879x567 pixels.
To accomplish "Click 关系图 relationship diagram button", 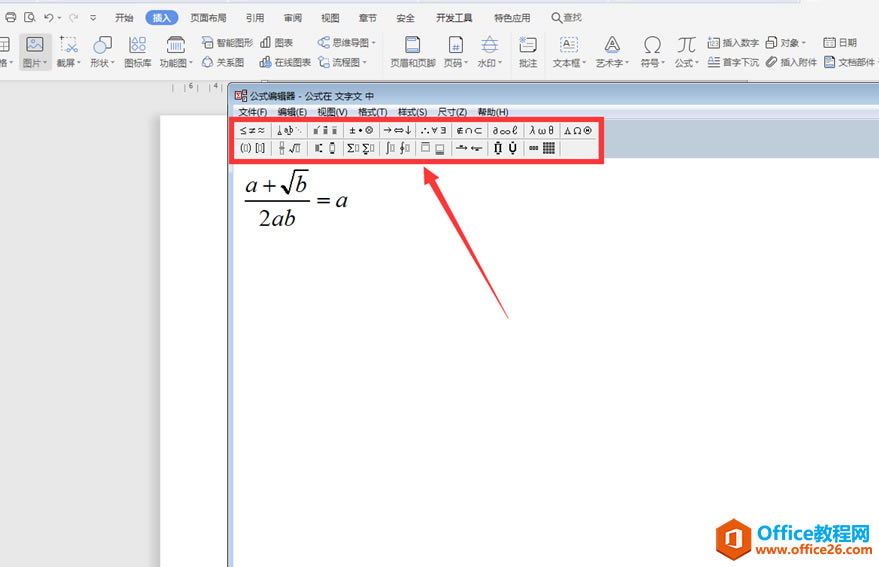I will click(x=223, y=62).
